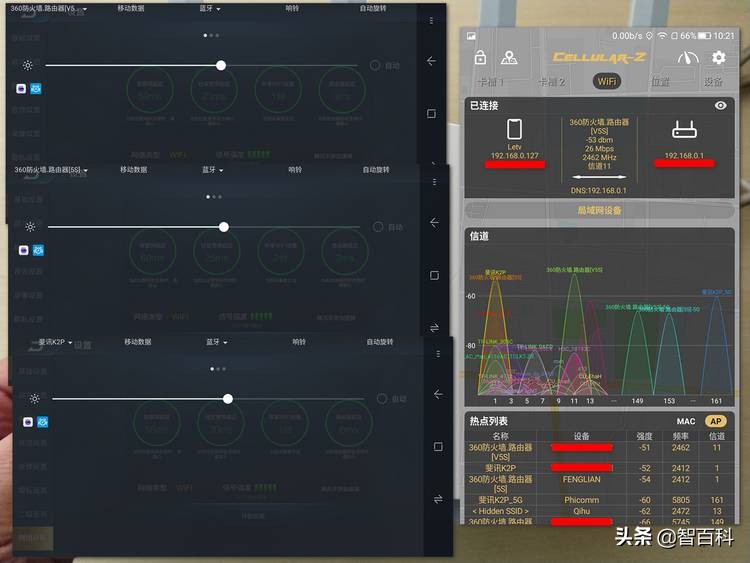Adjust brightness slider in 斐讯K2P panel
This screenshot has height=563, width=750.
(208, 398)
